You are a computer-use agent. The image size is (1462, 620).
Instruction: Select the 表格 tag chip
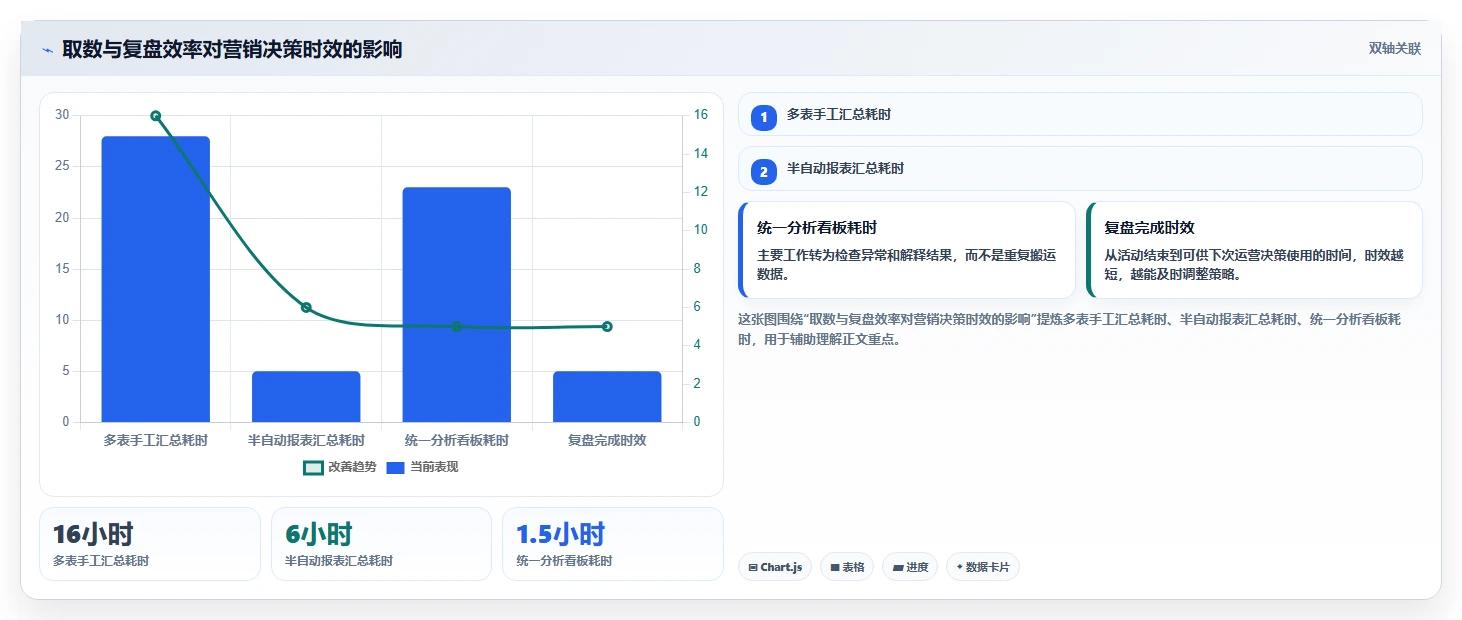point(847,567)
